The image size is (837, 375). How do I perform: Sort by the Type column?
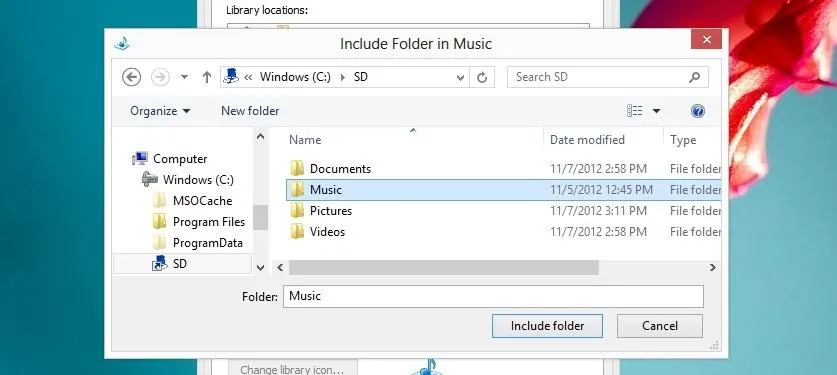pyautogui.click(x=683, y=140)
